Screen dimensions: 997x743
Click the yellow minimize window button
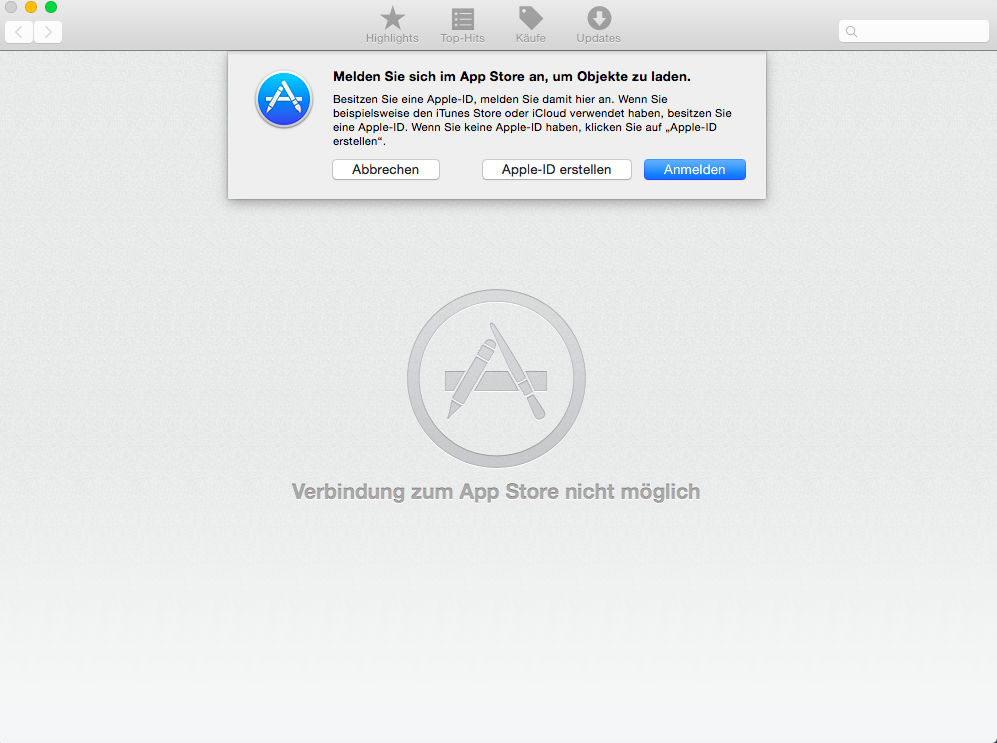31,7
